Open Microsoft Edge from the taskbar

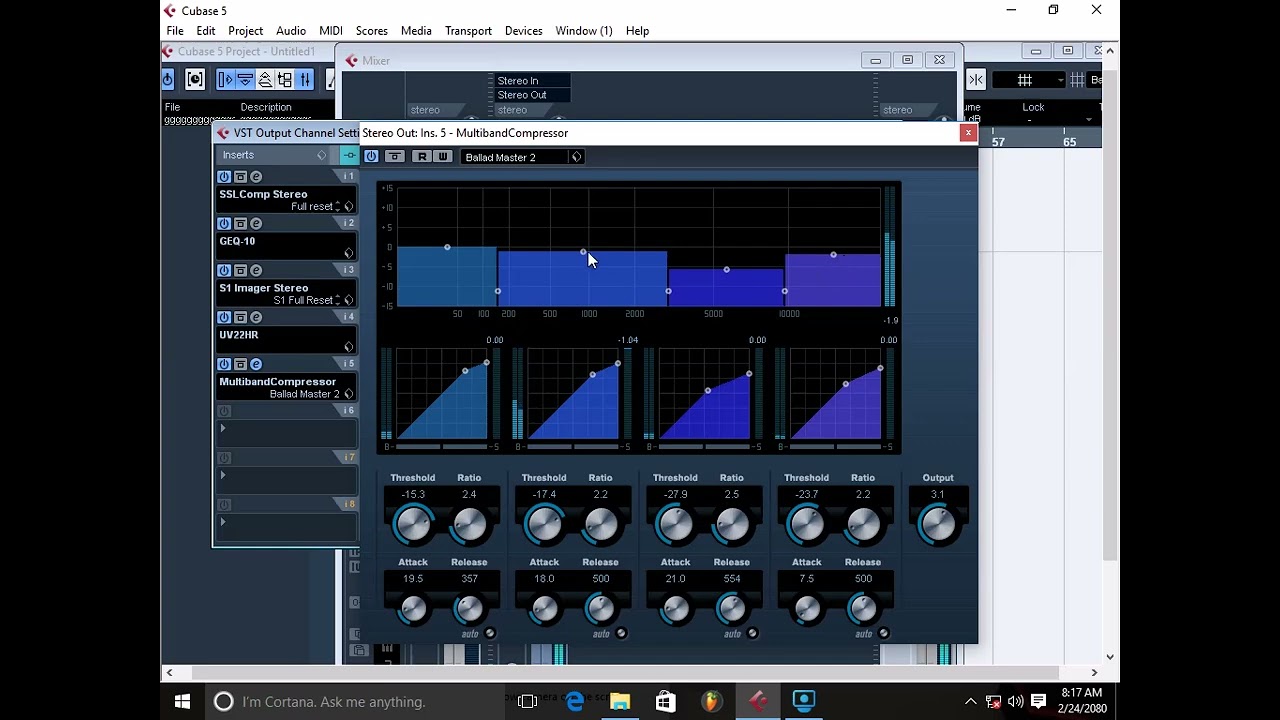[575, 701]
